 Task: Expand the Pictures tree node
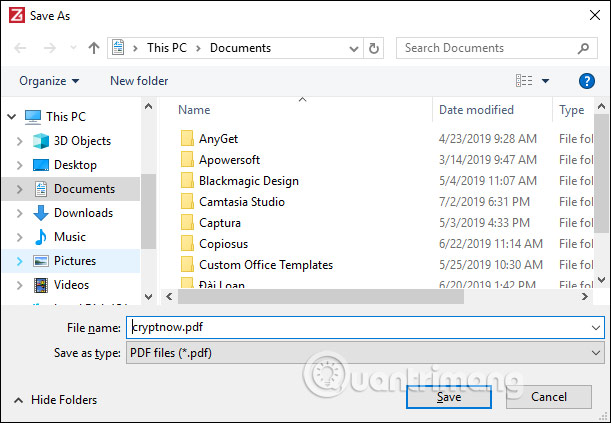click(x=19, y=261)
